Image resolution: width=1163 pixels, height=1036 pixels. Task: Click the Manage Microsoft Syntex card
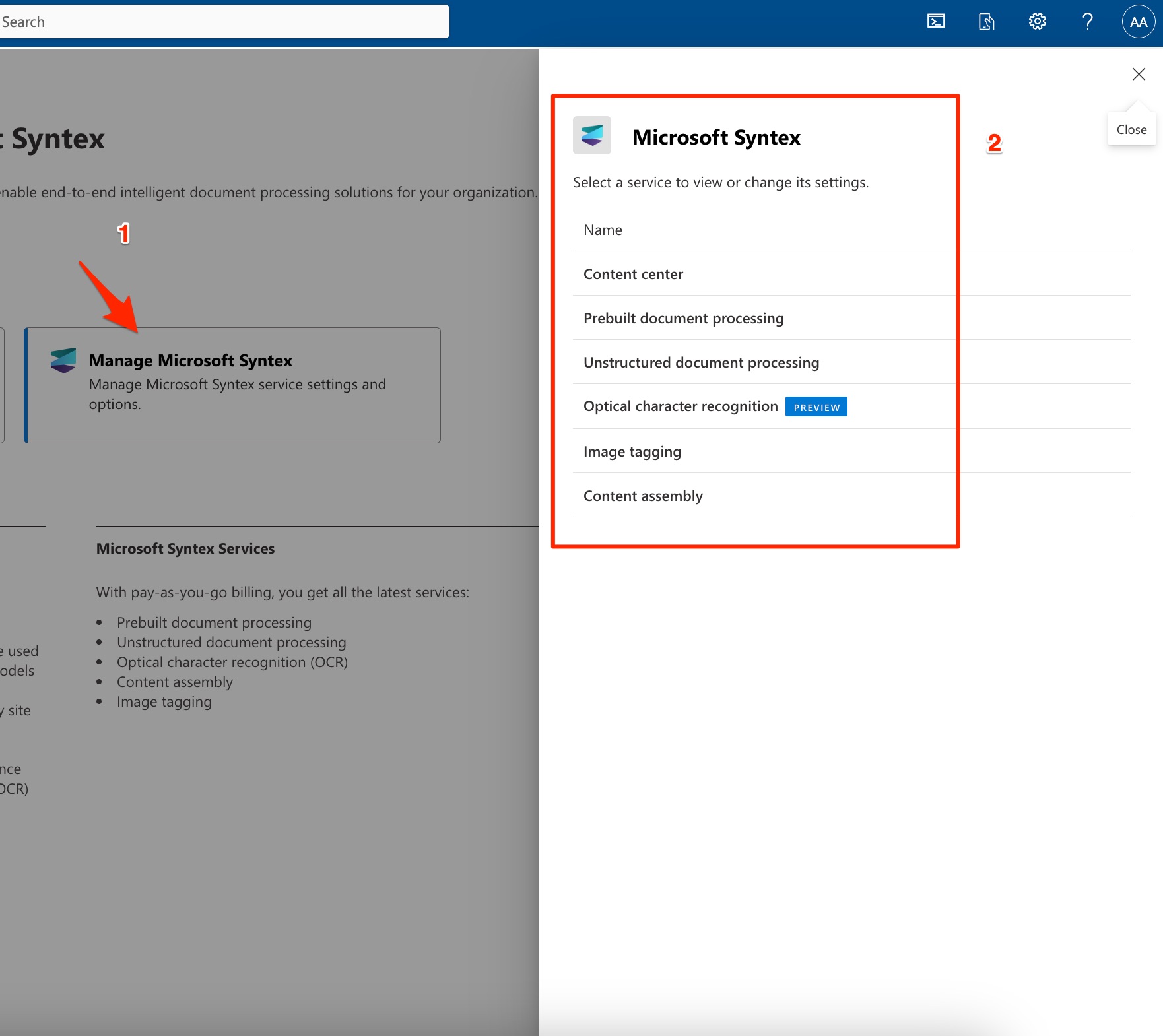tap(232, 385)
